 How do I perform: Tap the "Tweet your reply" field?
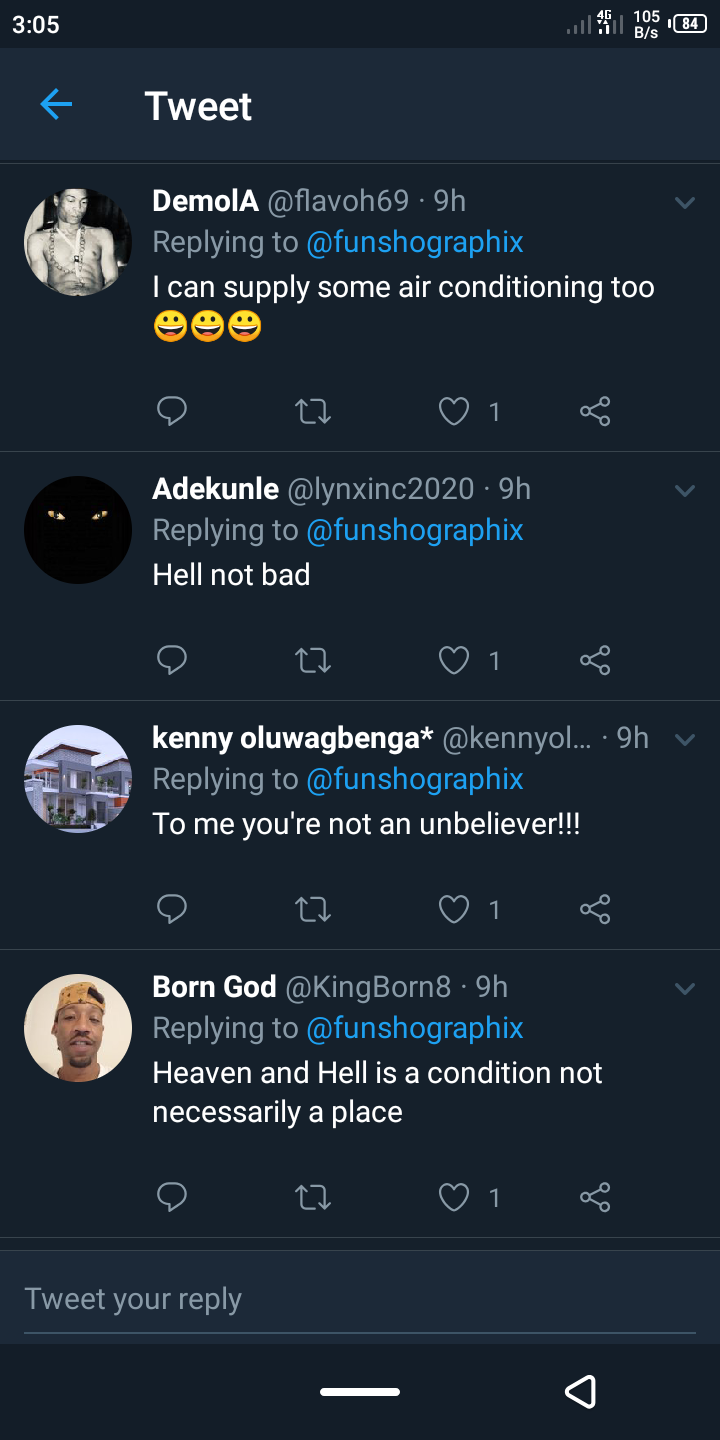tap(360, 1299)
